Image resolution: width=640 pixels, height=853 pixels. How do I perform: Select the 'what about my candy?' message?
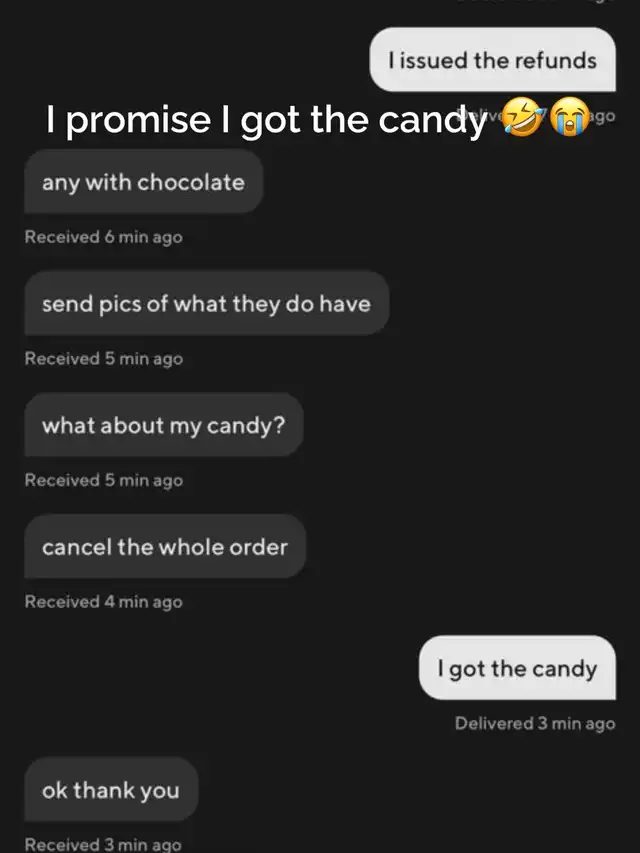[164, 425]
